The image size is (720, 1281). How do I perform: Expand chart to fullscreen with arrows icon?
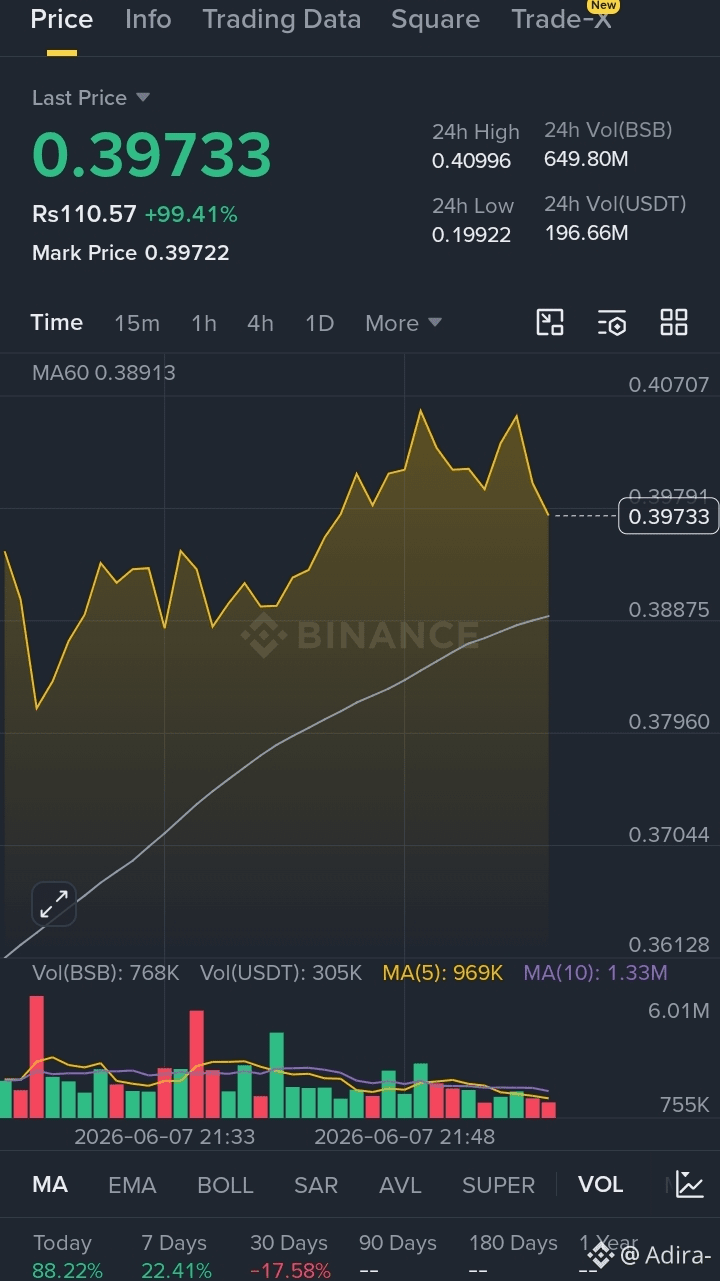(x=54, y=904)
